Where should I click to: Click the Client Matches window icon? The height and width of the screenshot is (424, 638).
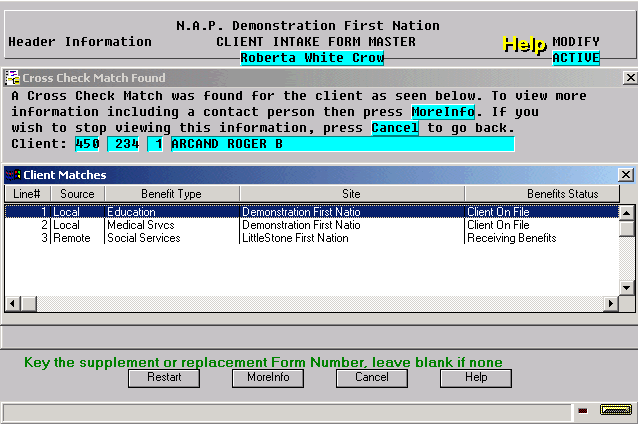13,175
